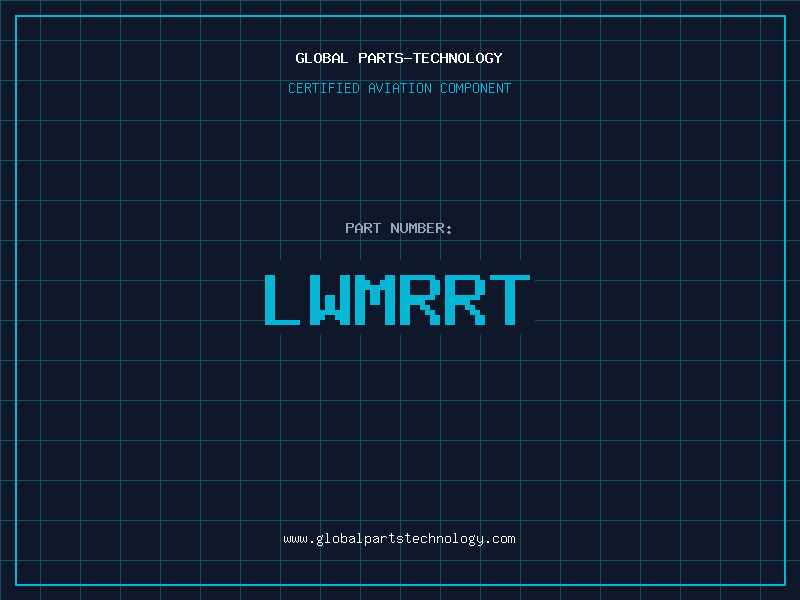The width and height of the screenshot is (800, 600).
Task: Click the GLOBAL PARTS-TECHNOLOGY heading
Action: tap(399, 58)
